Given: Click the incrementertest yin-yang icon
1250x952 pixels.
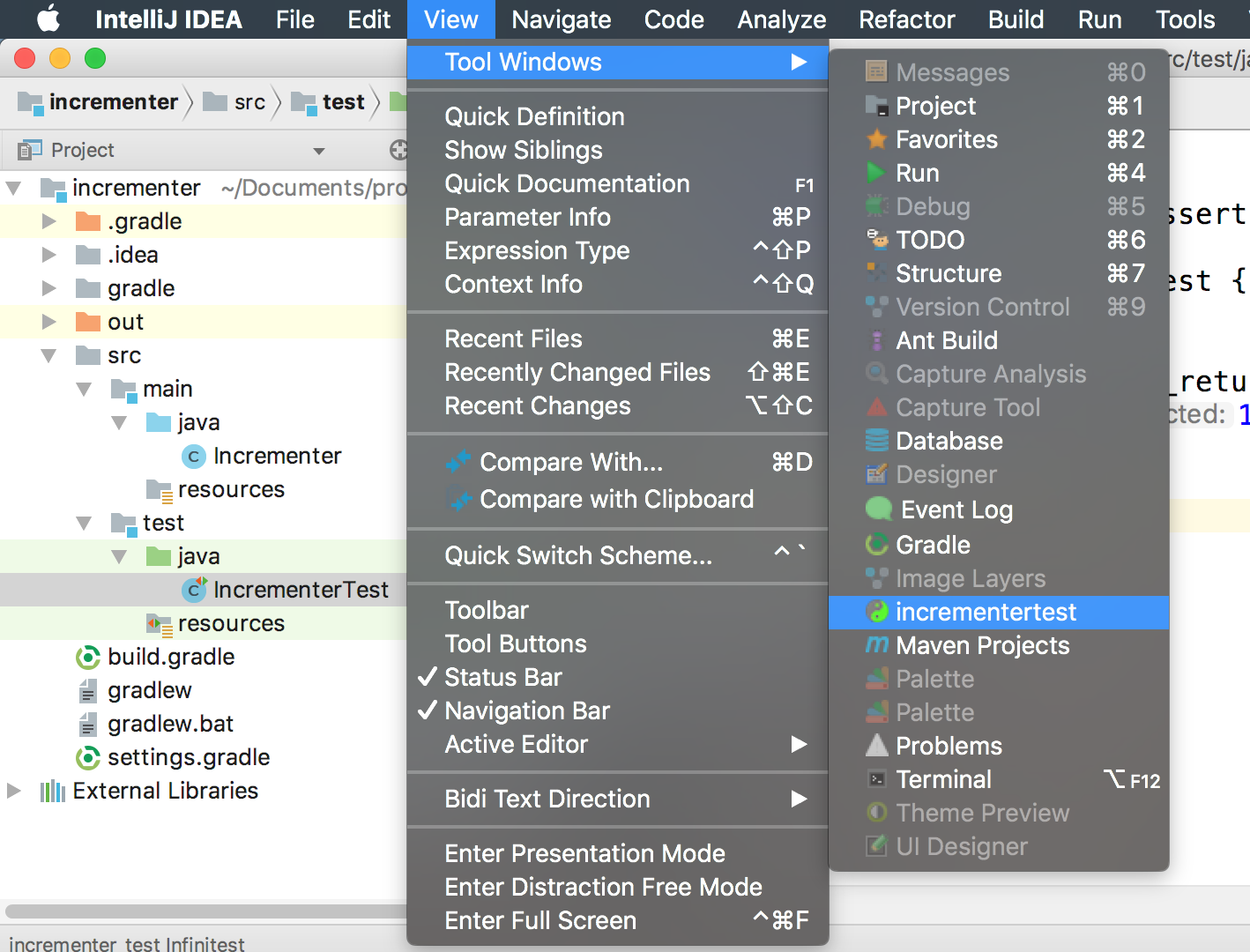Looking at the screenshot, I should click(876, 612).
